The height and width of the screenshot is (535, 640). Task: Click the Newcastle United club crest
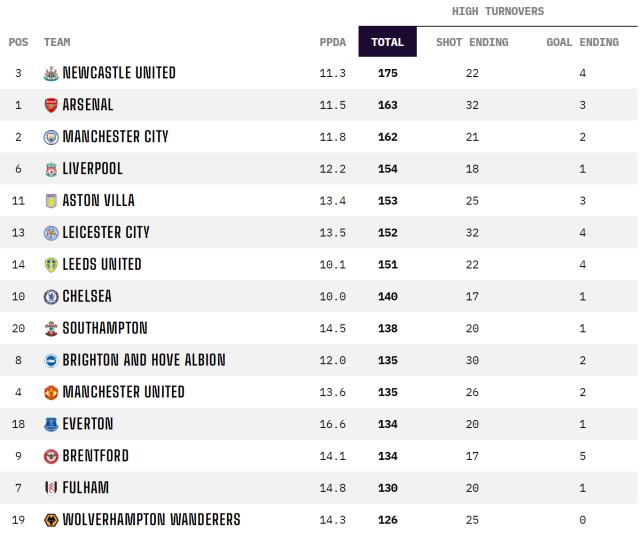click(51, 73)
